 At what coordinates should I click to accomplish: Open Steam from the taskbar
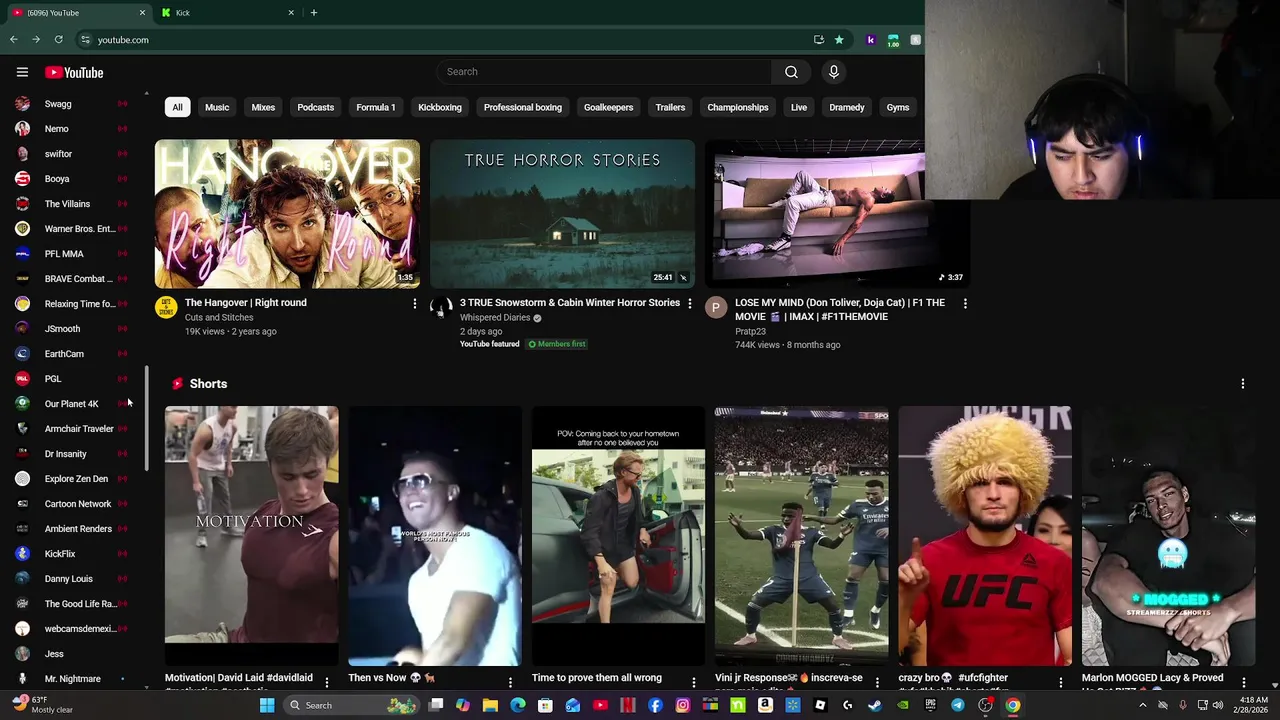tap(875, 705)
